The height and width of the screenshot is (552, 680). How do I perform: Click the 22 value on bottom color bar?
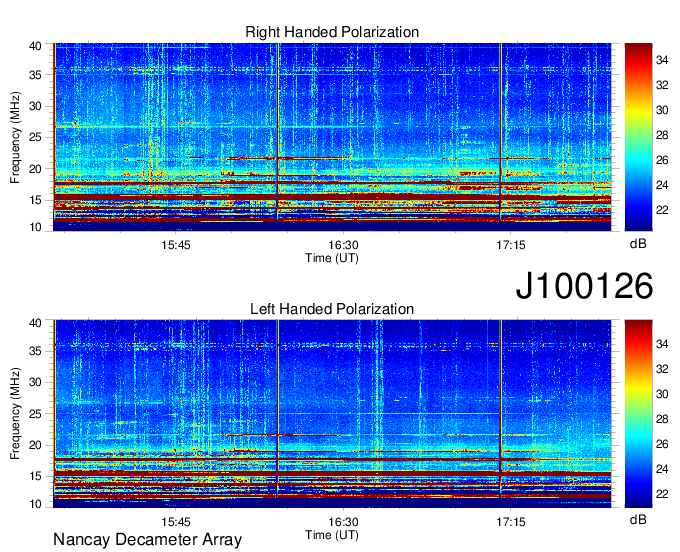(x=662, y=494)
